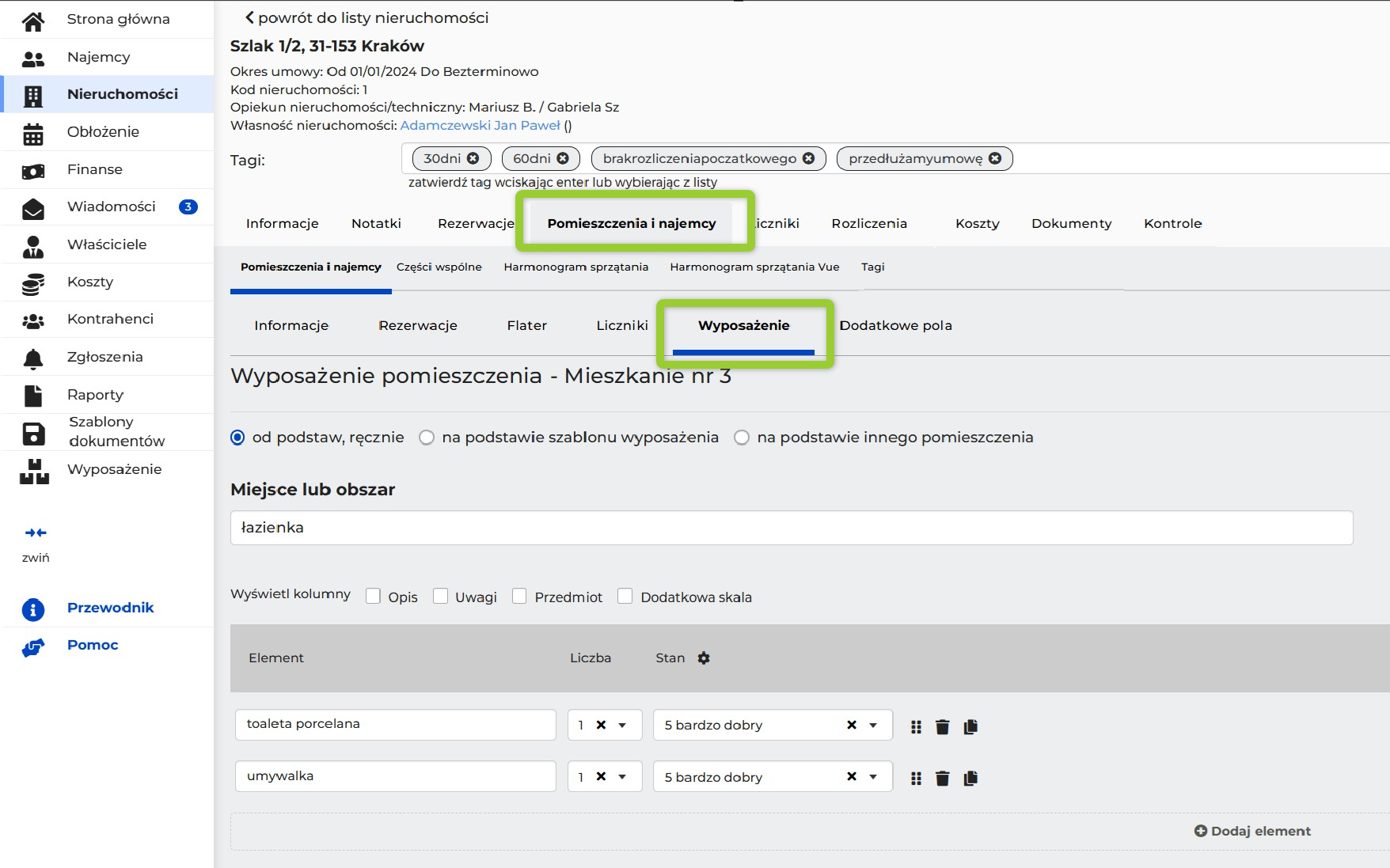Open the Kontrole tab
Image resolution: width=1390 pixels, height=868 pixels.
pos(1172,224)
